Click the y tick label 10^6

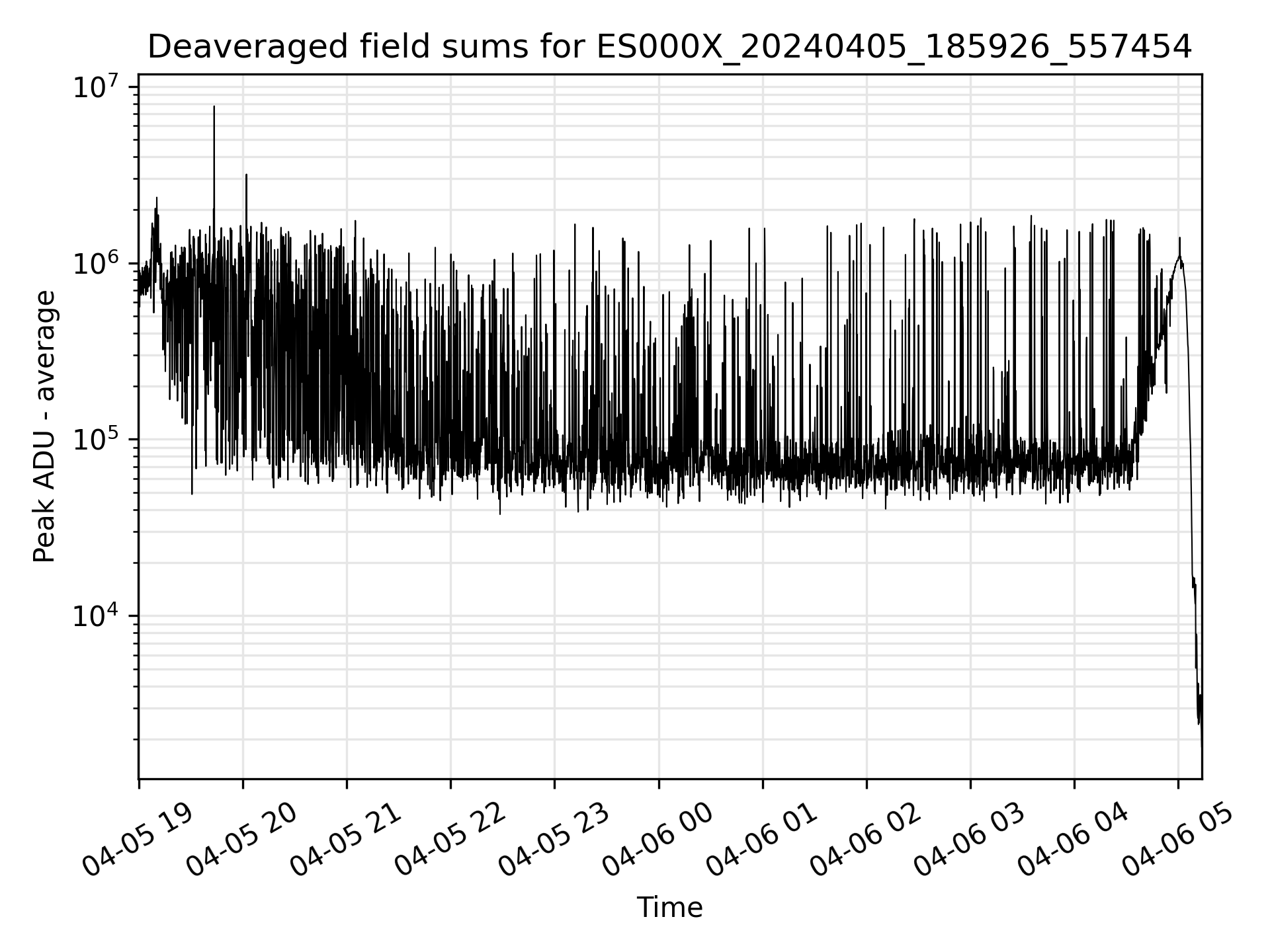click(96, 263)
